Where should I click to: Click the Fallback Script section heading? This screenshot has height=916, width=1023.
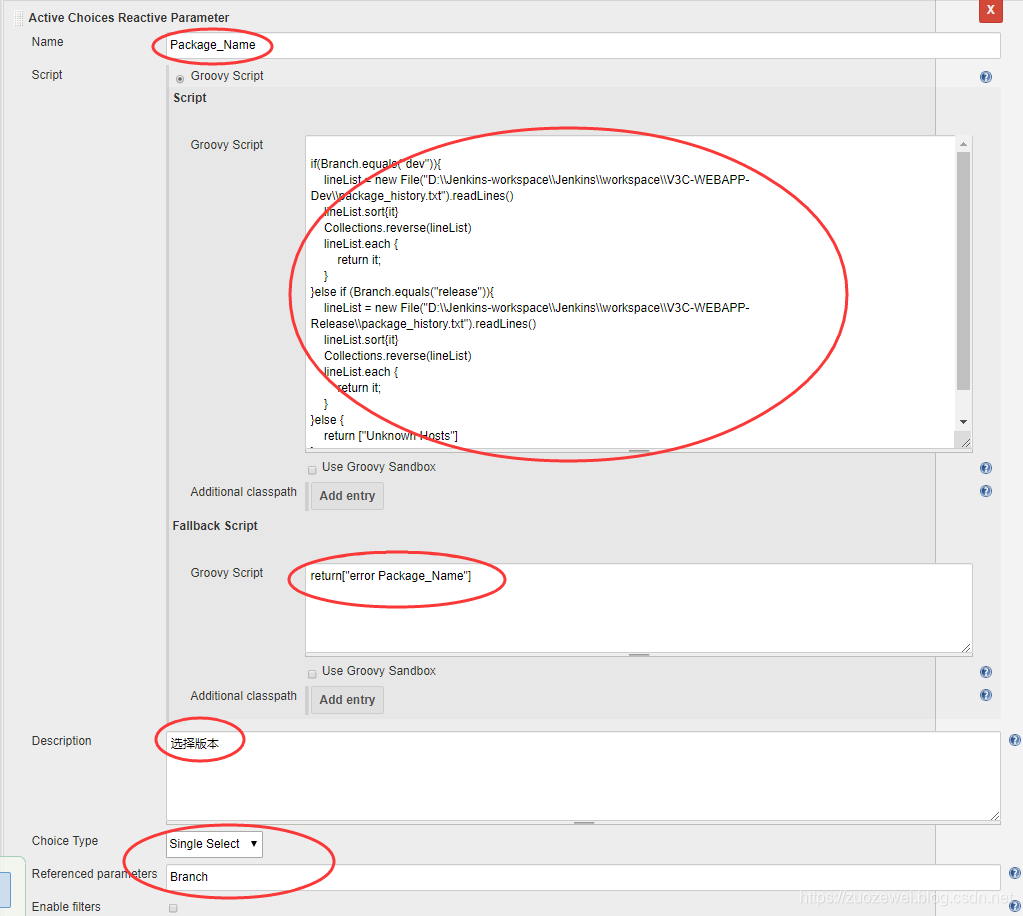[215, 526]
